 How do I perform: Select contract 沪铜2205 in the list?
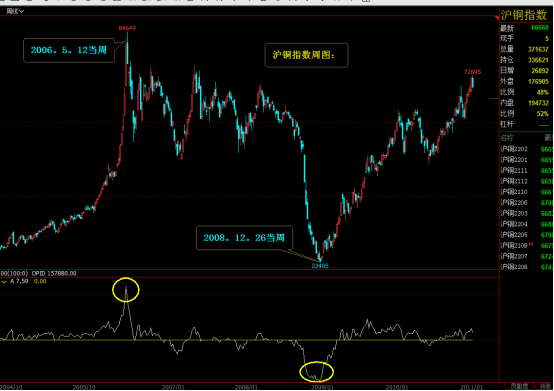[514, 235]
